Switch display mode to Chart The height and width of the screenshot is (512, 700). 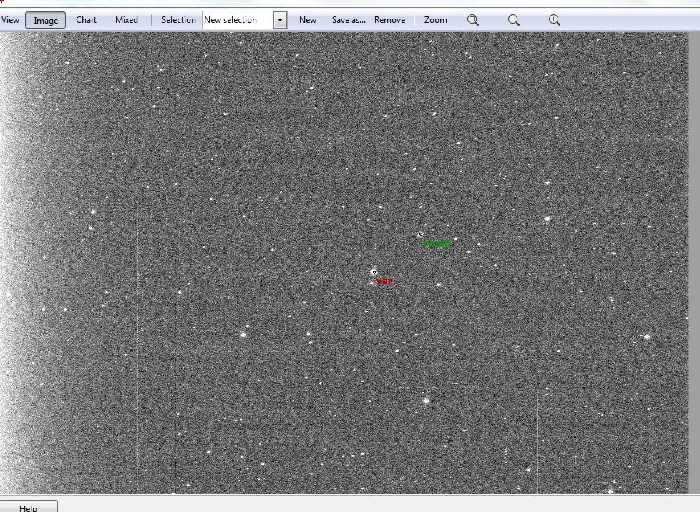(x=86, y=20)
